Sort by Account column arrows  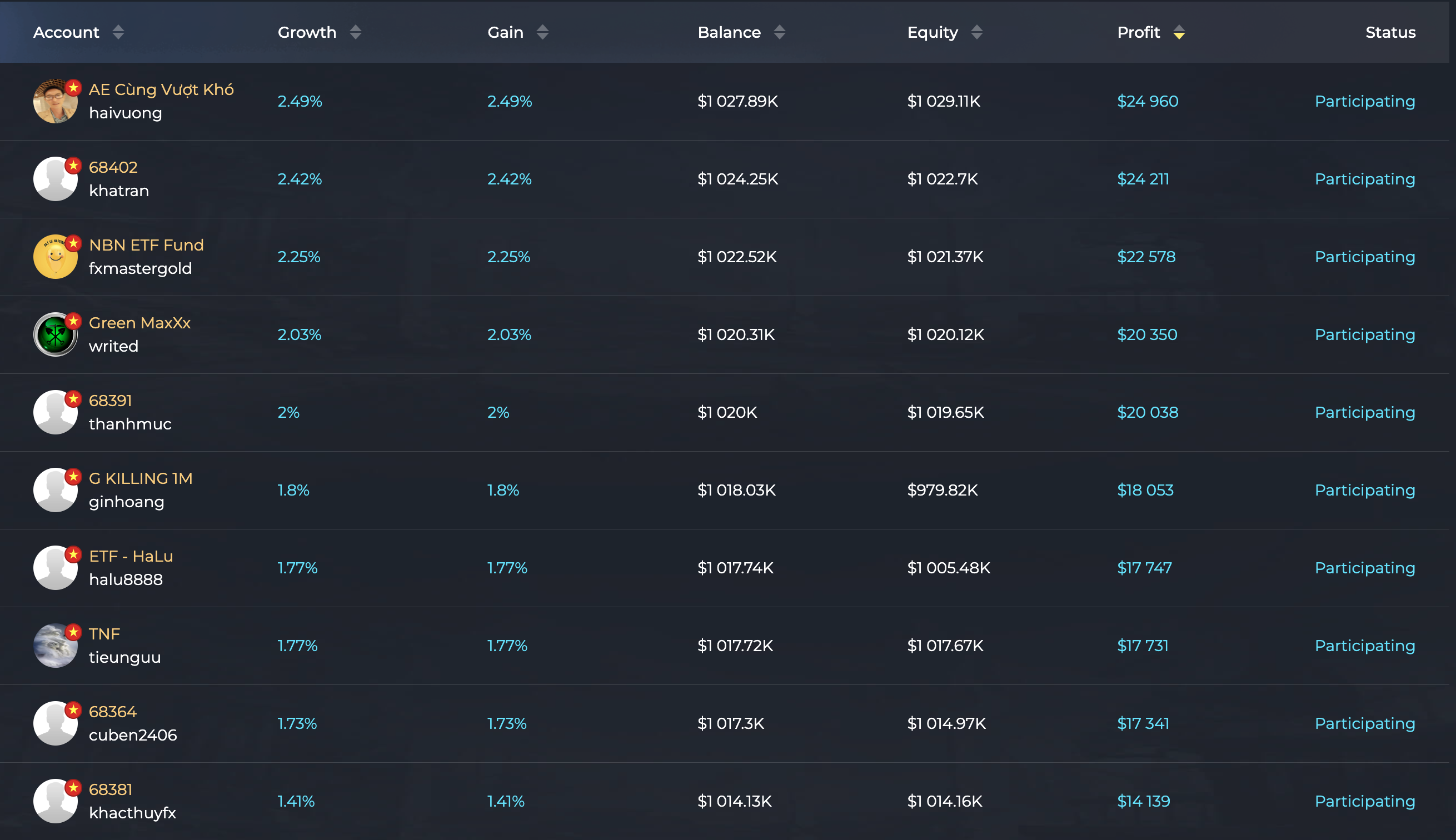[118, 32]
